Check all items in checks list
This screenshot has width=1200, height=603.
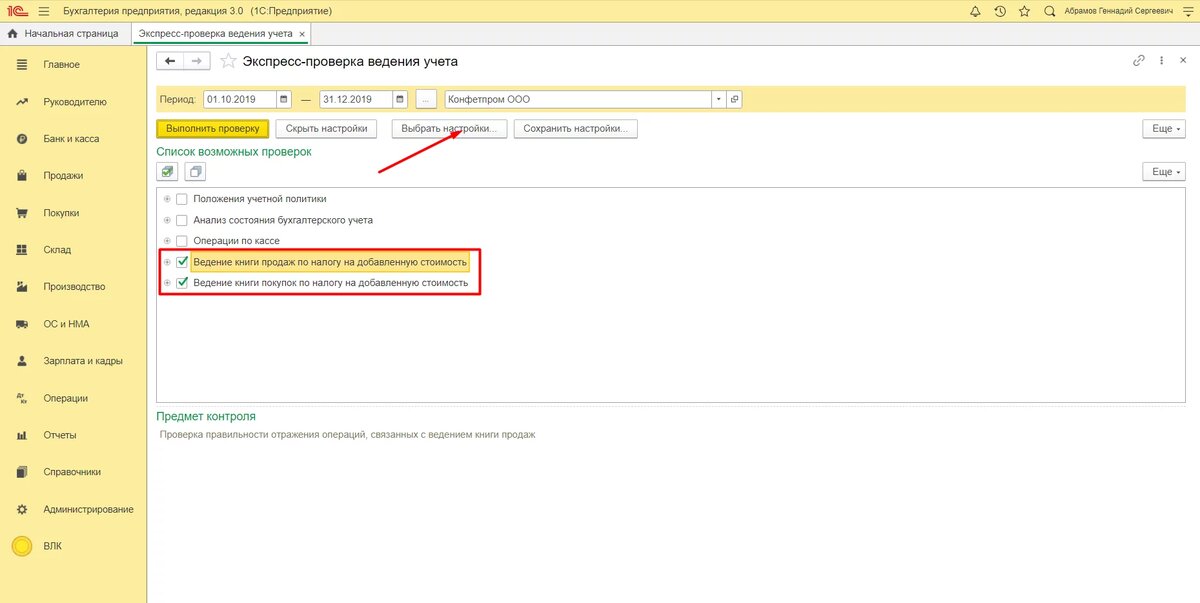[x=168, y=172]
